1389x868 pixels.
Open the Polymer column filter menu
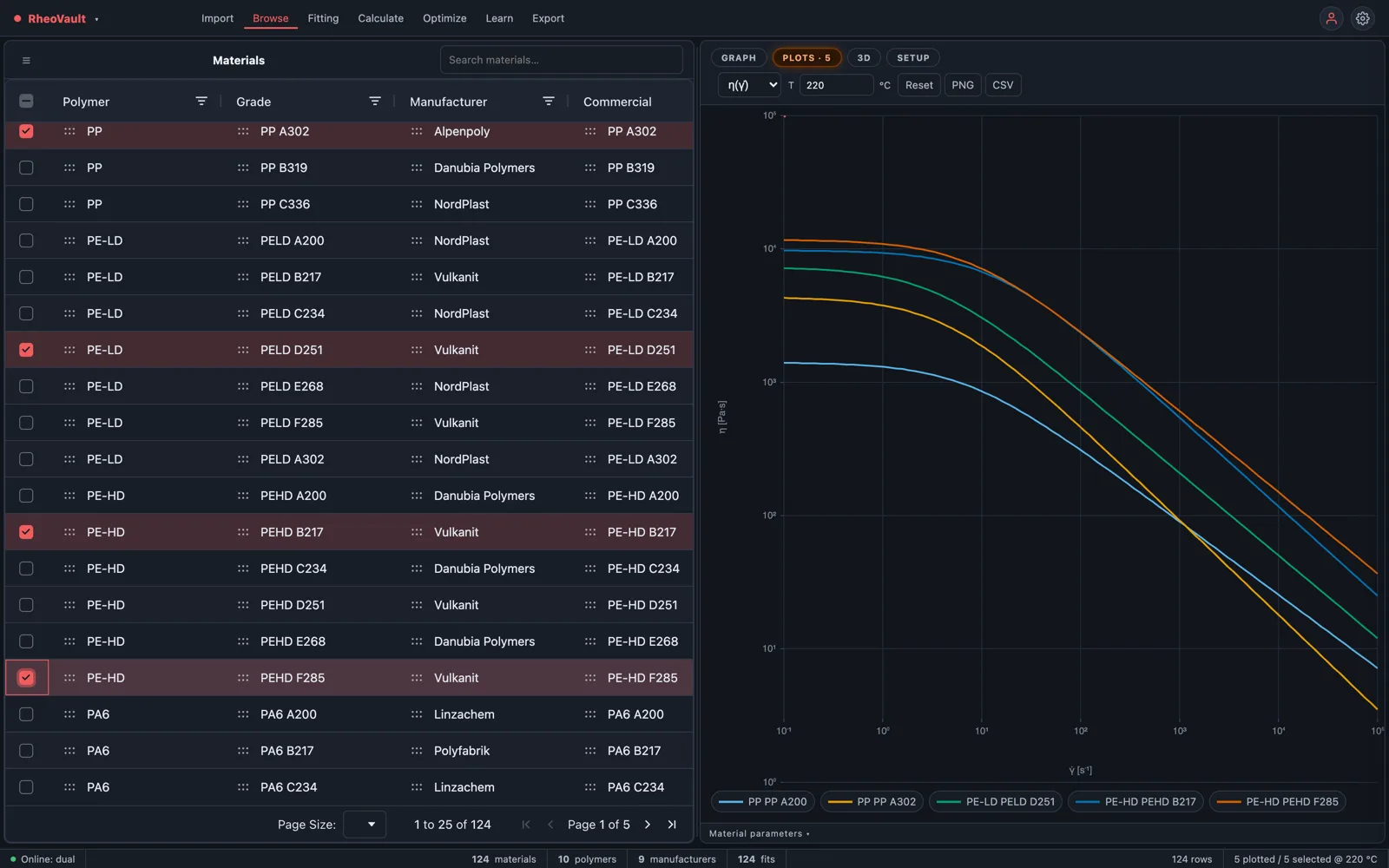(x=201, y=102)
